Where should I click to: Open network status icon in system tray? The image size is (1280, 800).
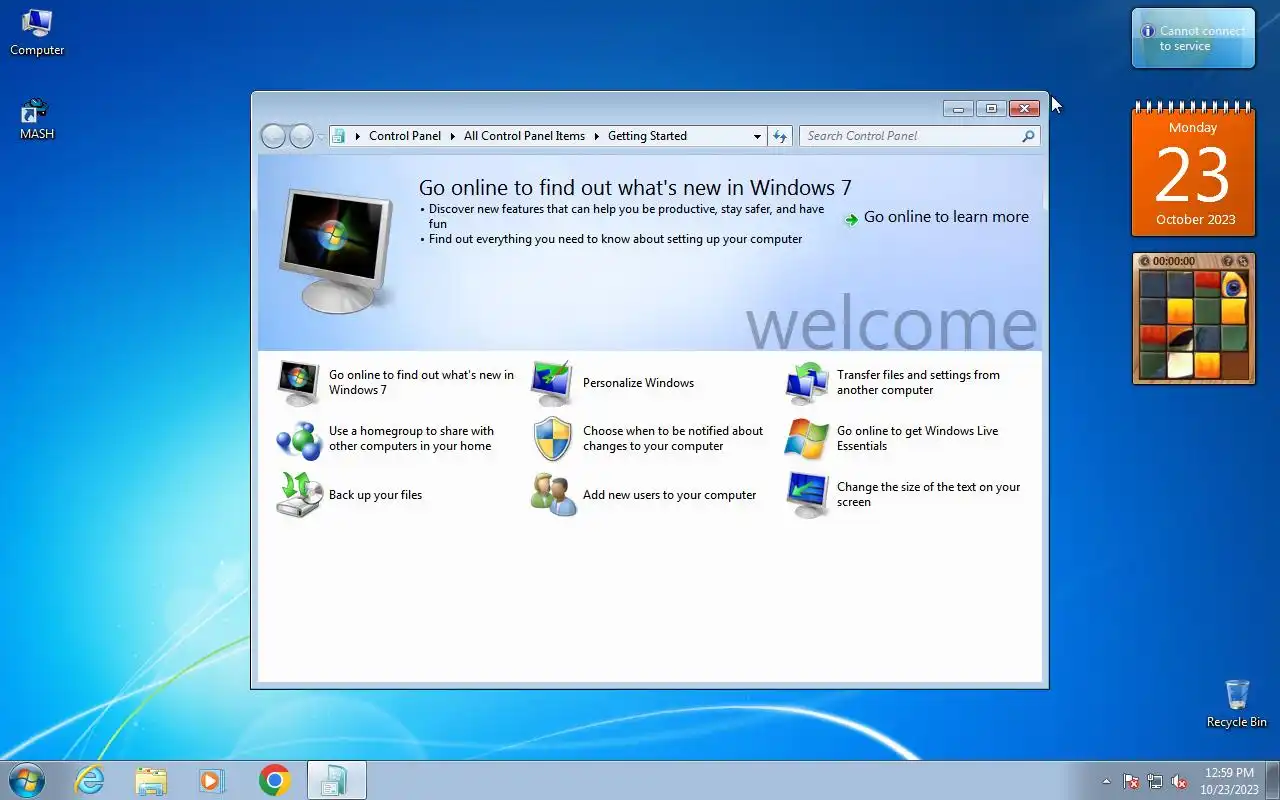pyautogui.click(x=1155, y=781)
